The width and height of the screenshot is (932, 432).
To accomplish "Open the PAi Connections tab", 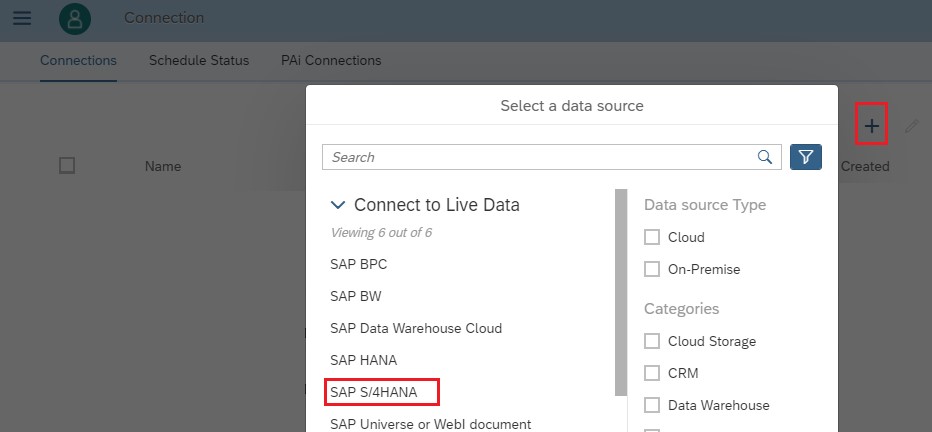I will pos(331,61).
